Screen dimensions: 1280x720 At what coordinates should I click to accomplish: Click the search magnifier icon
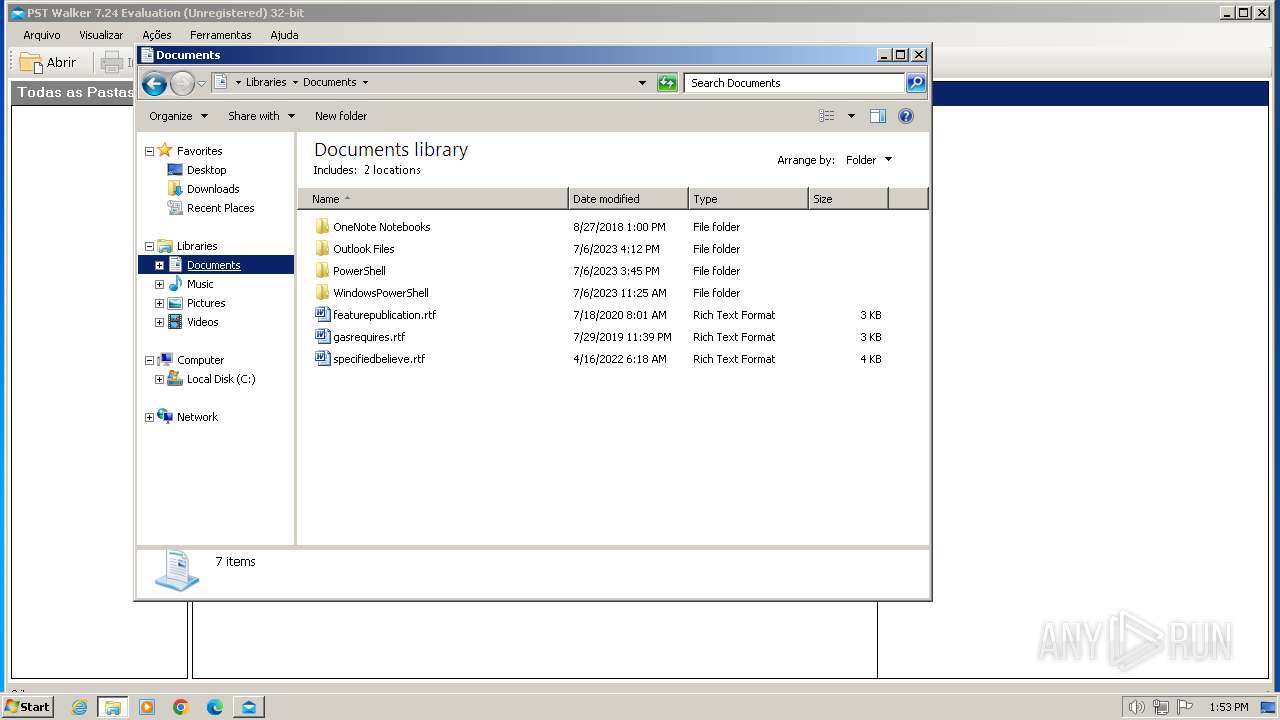tap(916, 83)
